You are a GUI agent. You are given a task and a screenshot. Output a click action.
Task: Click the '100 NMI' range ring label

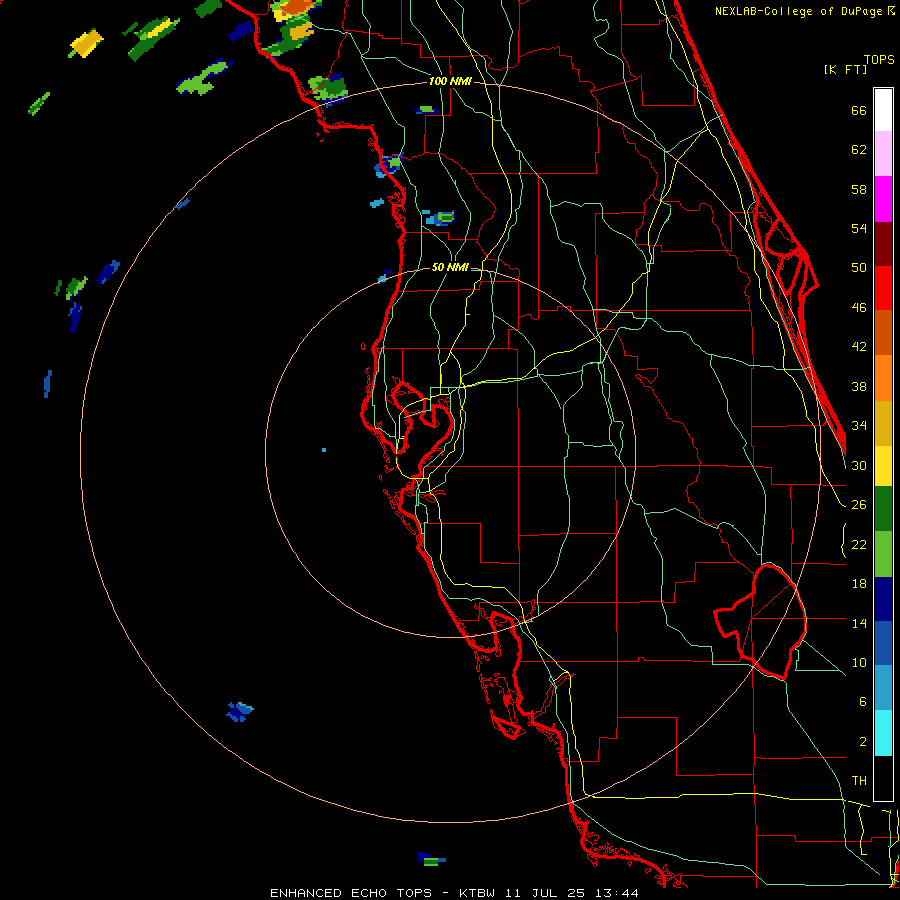click(450, 82)
